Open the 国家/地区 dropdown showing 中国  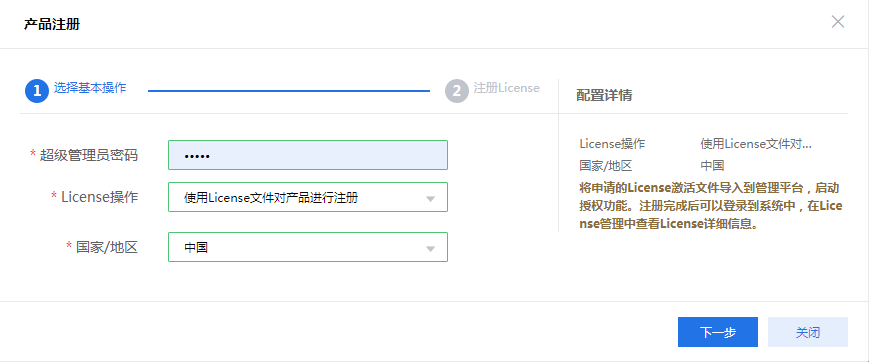pos(308,247)
